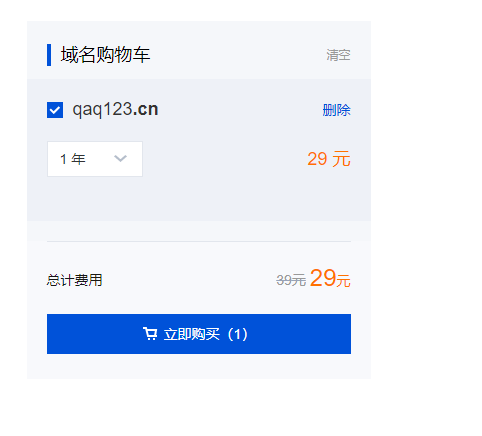Click the blue vertical bar beside heading
482x436 pixels.
(49, 55)
